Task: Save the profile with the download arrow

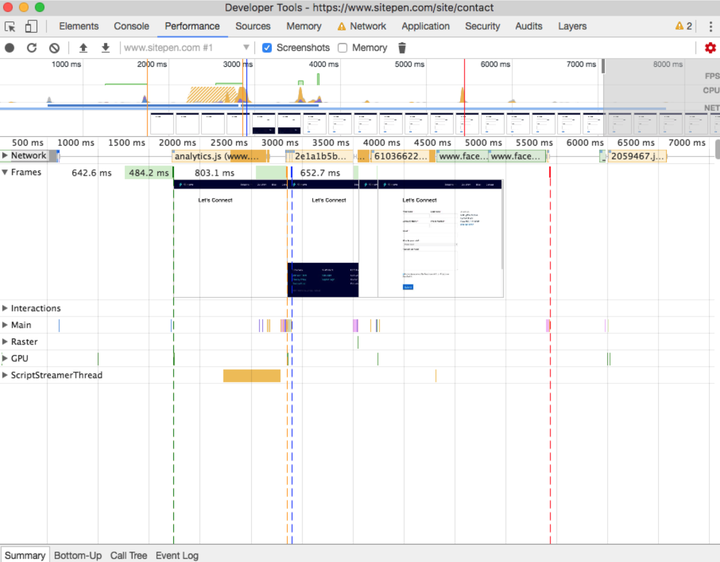Action: point(106,48)
